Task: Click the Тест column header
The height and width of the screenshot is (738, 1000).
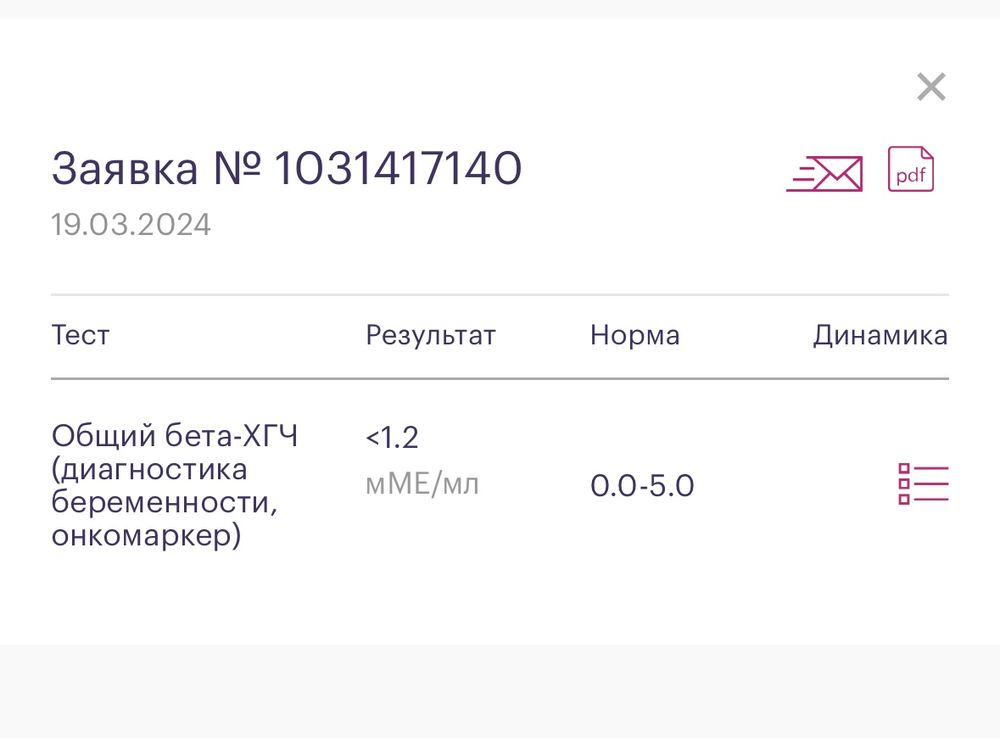Action: [81, 335]
